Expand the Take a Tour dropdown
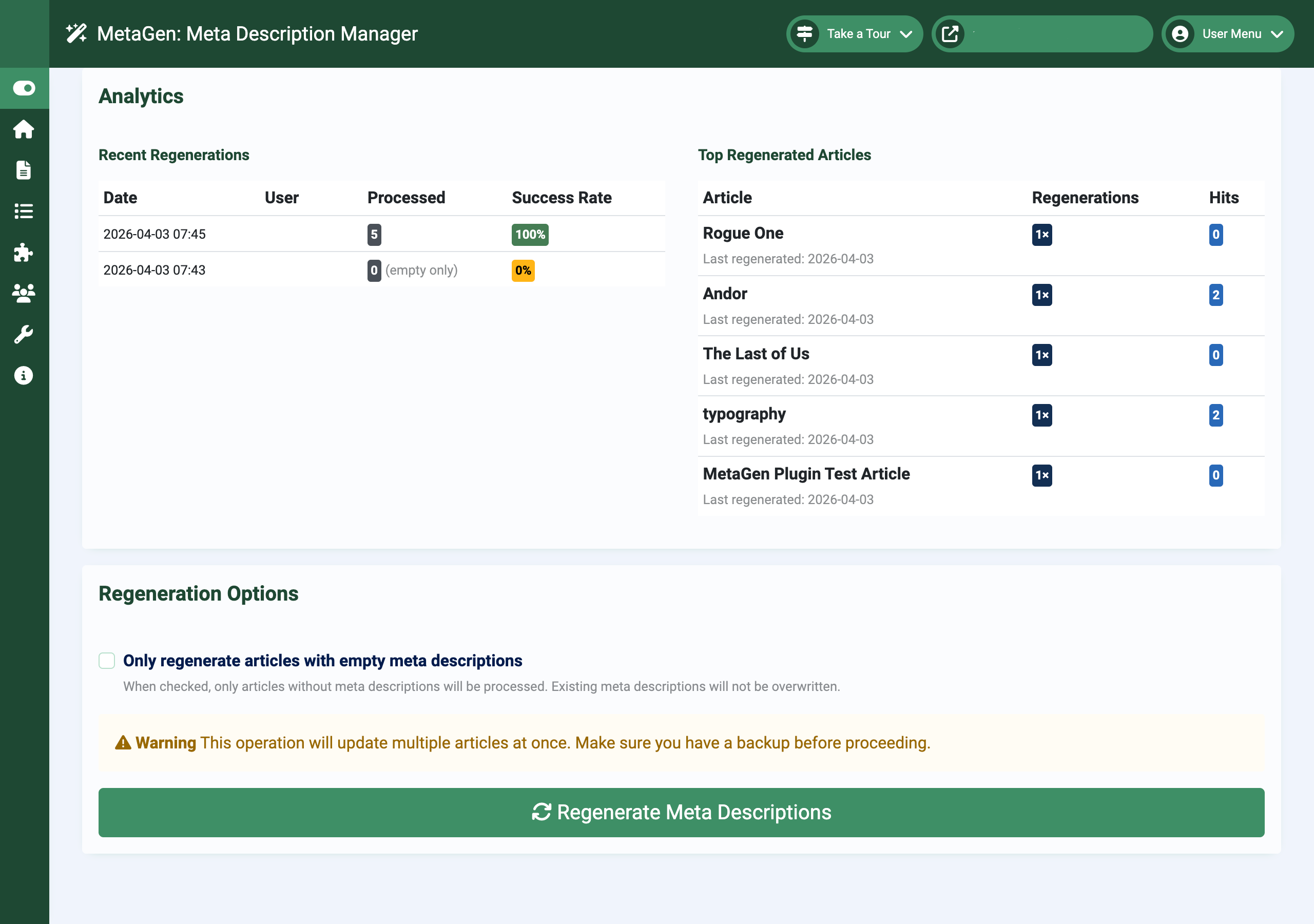The height and width of the screenshot is (924, 1314). [x=907, y=34]
